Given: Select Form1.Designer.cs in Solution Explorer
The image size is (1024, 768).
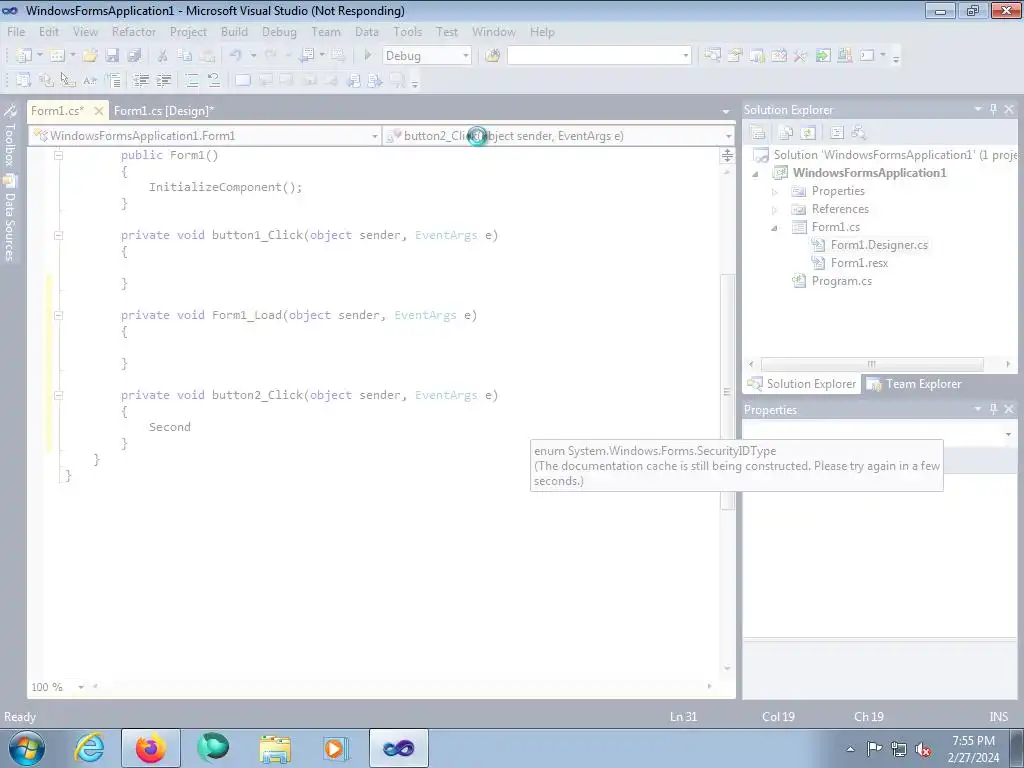Looking at the screenshot, I should coord(879,245).
